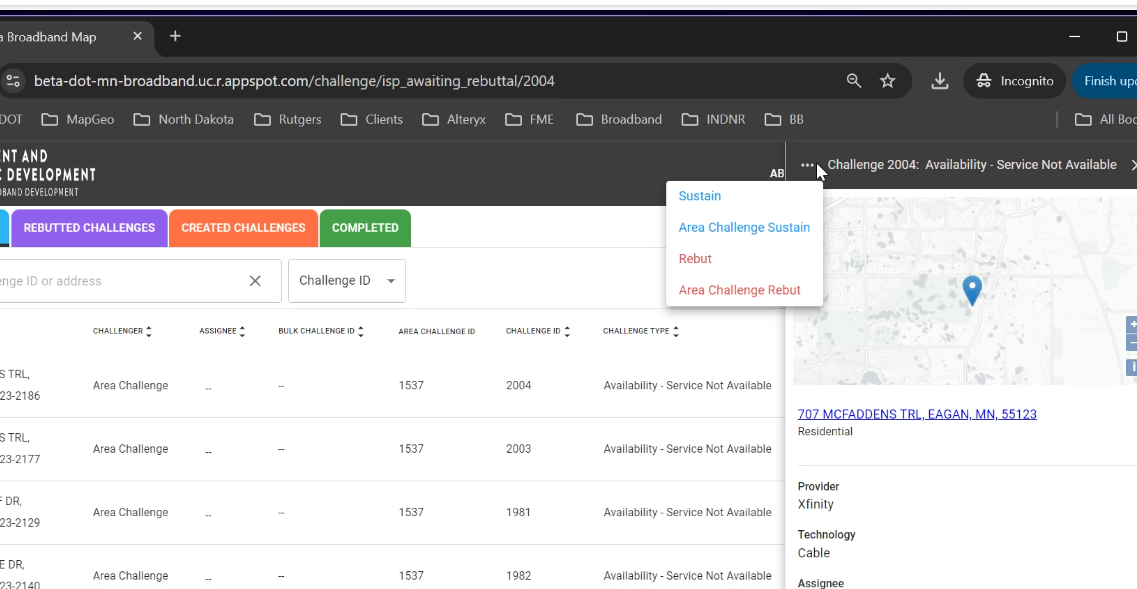Image resolution: width=1137 pixels, height=589 pixels.
Task: Open the Completed tab
Action: 365,228
